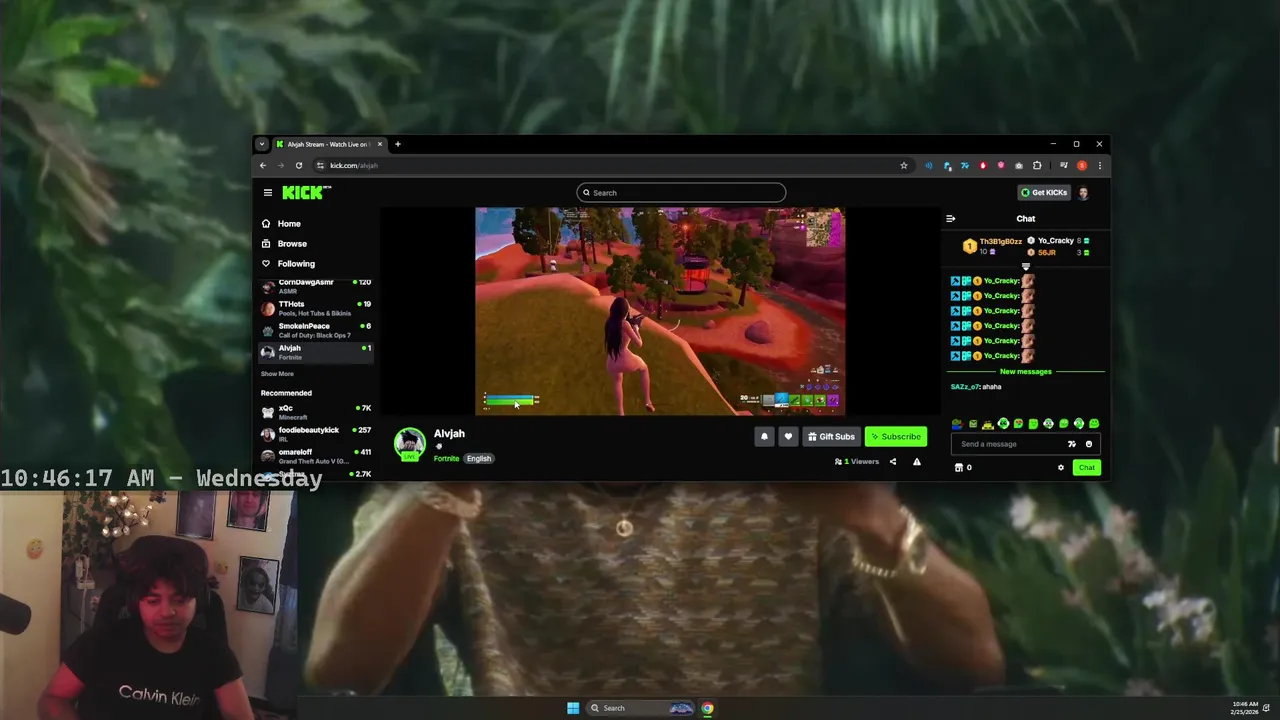This screenshot has width=1280, height=720.
Task: Click the report warning triangle icon
Action: click(x=917, y=462)
